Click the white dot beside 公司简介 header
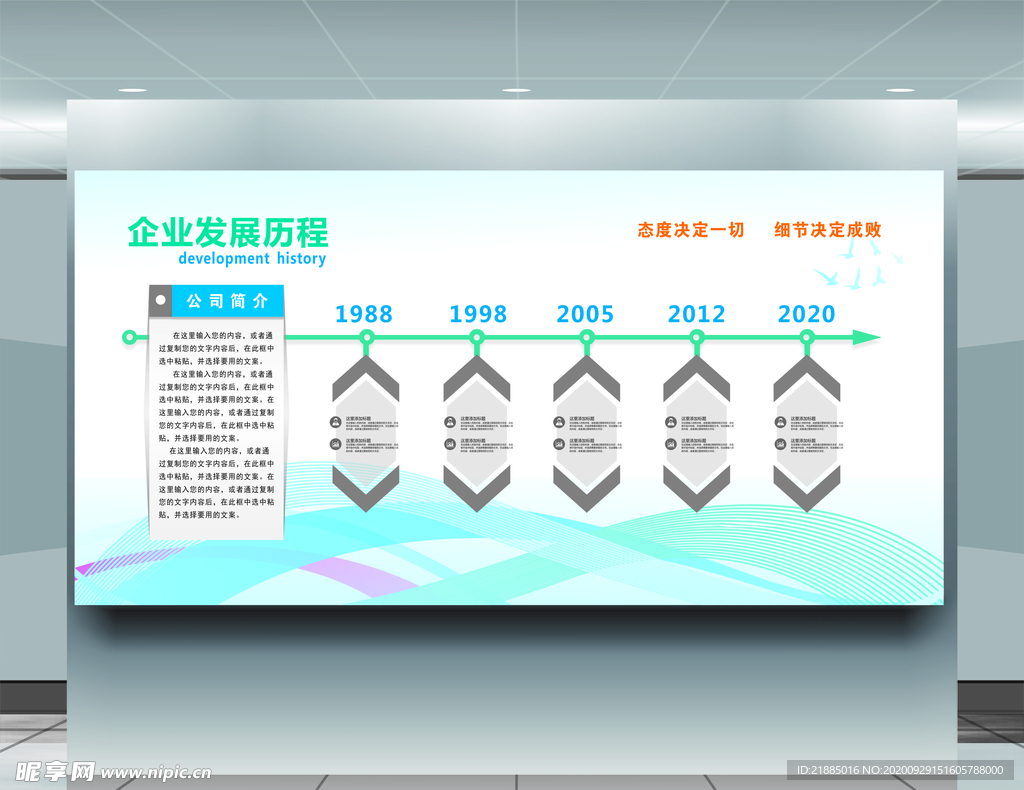The height and width of the screenshot is (790, 1024). (x=160, y=300)
